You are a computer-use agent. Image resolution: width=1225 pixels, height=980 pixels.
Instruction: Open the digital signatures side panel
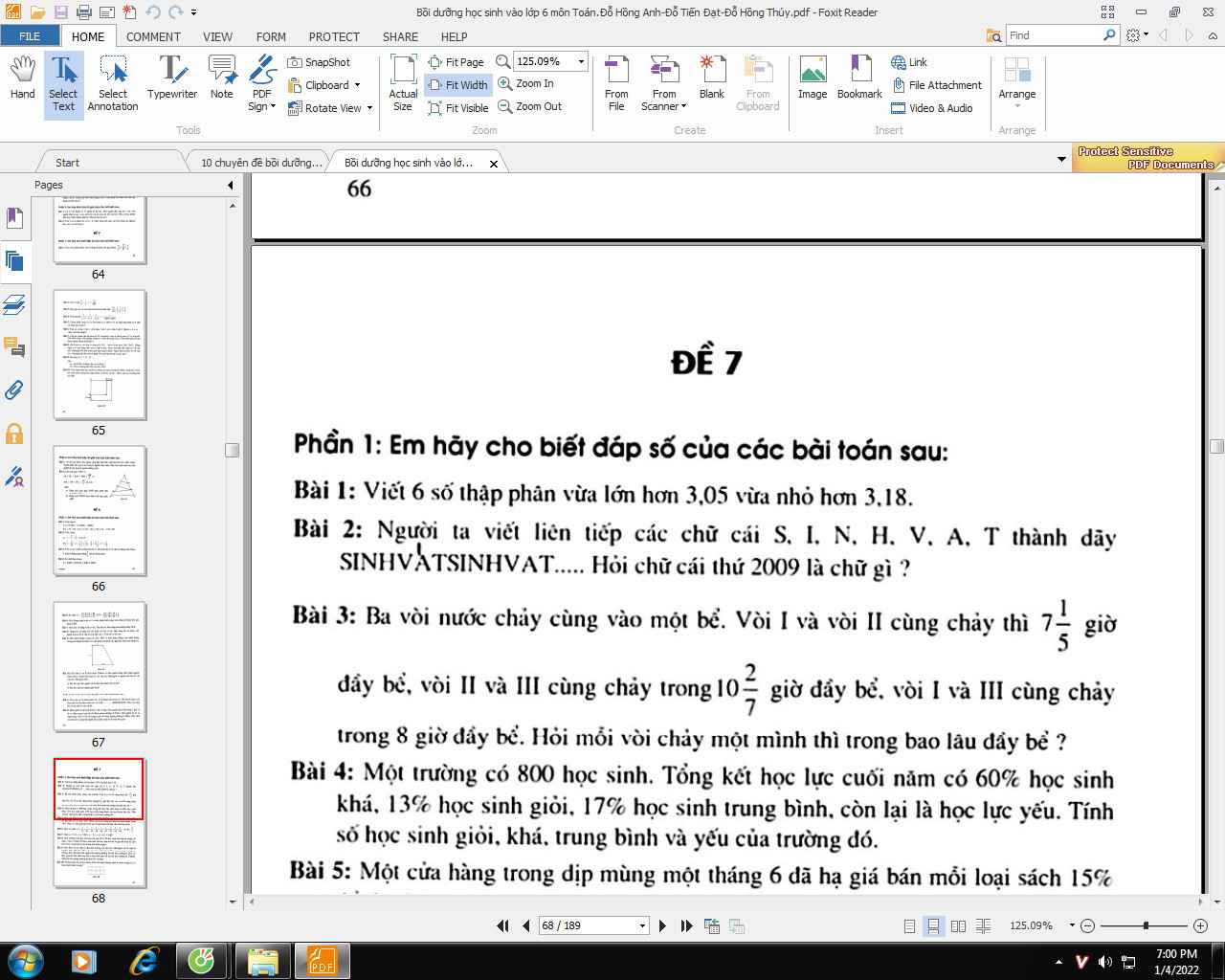[14, 477]
